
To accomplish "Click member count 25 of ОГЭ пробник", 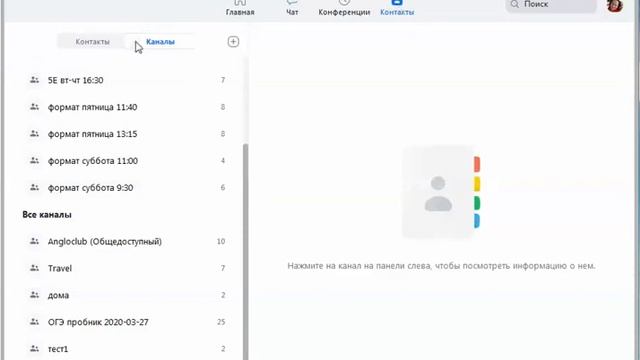I will [x=221, y=322].
